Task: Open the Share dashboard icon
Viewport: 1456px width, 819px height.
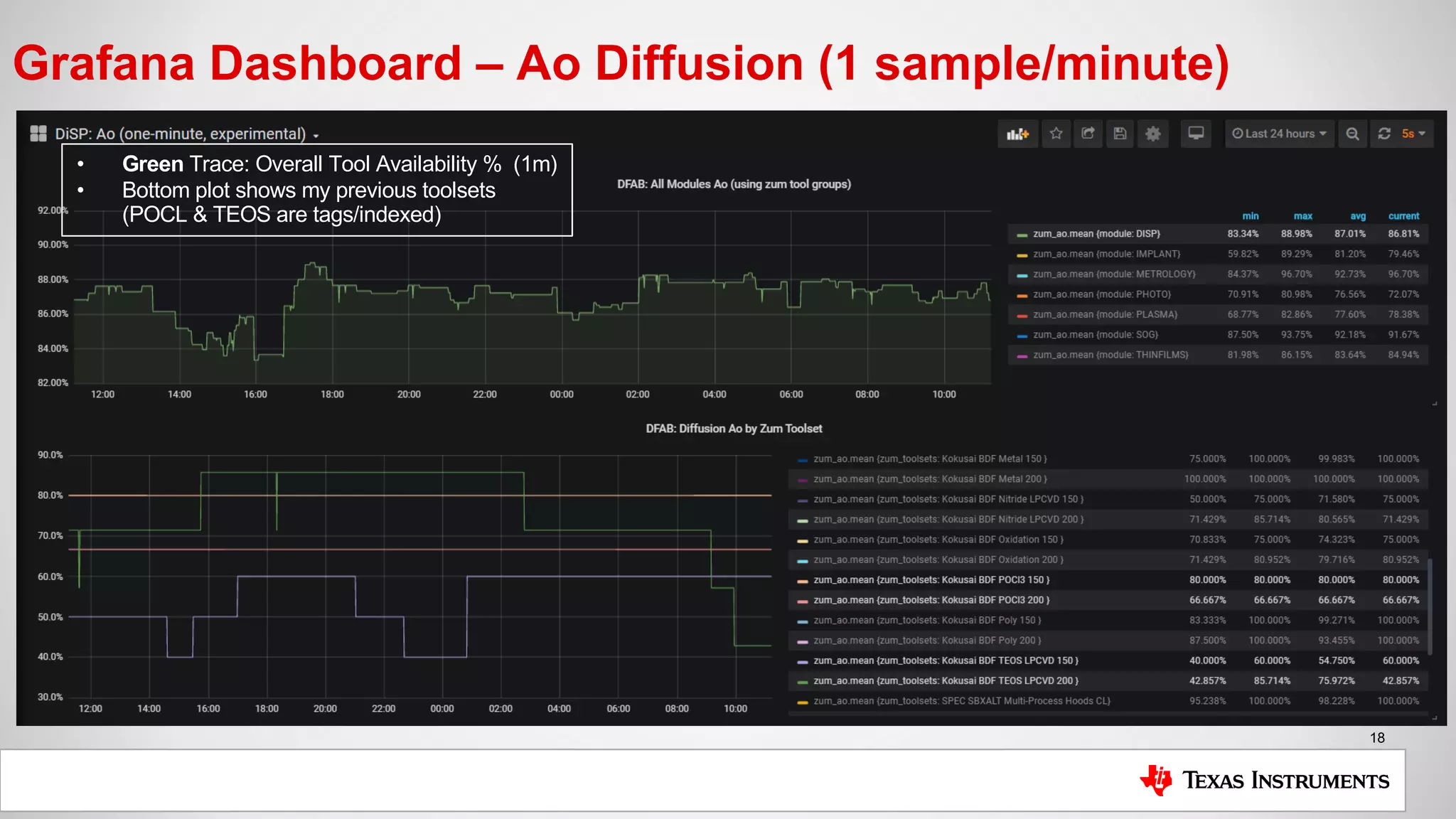Action: (x=1088, y=134)
